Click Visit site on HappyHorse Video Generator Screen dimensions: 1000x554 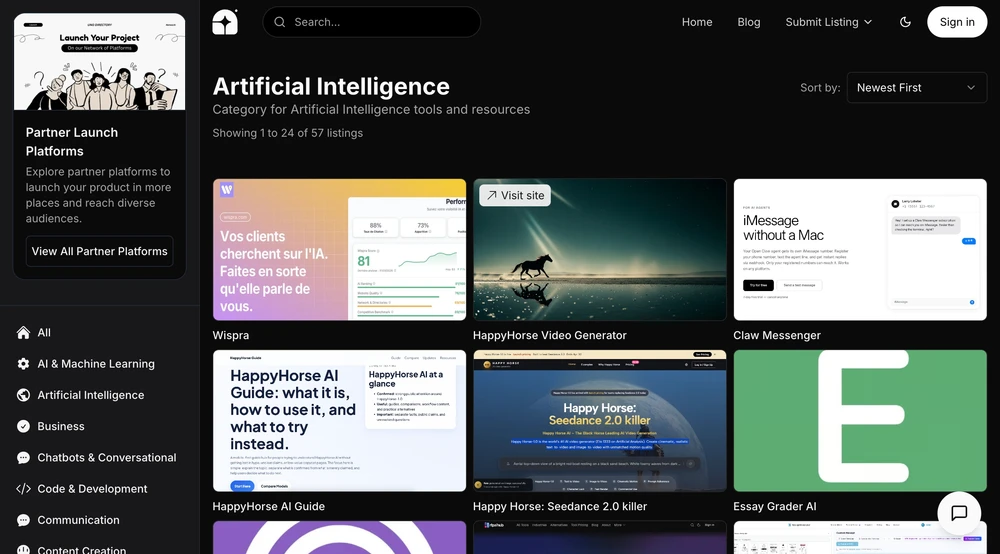(515, 196)
